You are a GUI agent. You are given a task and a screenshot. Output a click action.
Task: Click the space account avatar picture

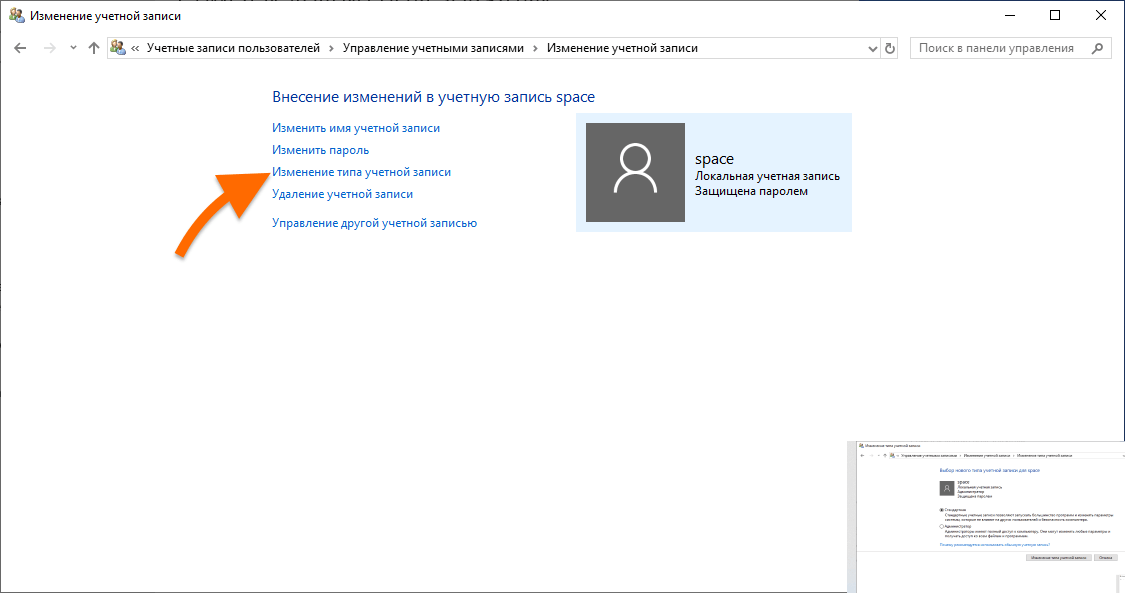tap(635, 172)
